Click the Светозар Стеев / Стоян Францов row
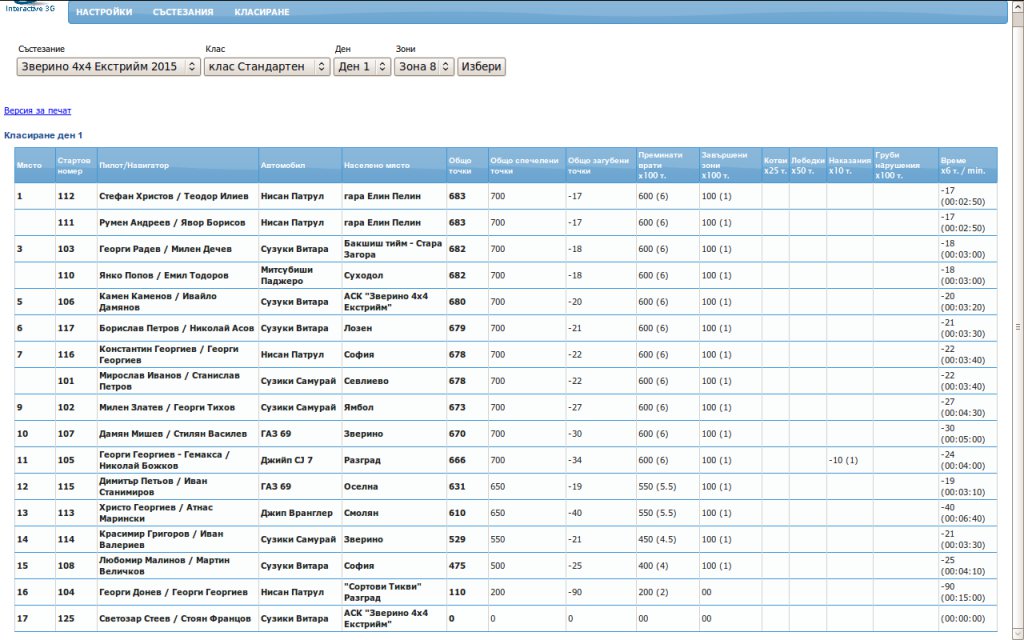 click(174, 619)
